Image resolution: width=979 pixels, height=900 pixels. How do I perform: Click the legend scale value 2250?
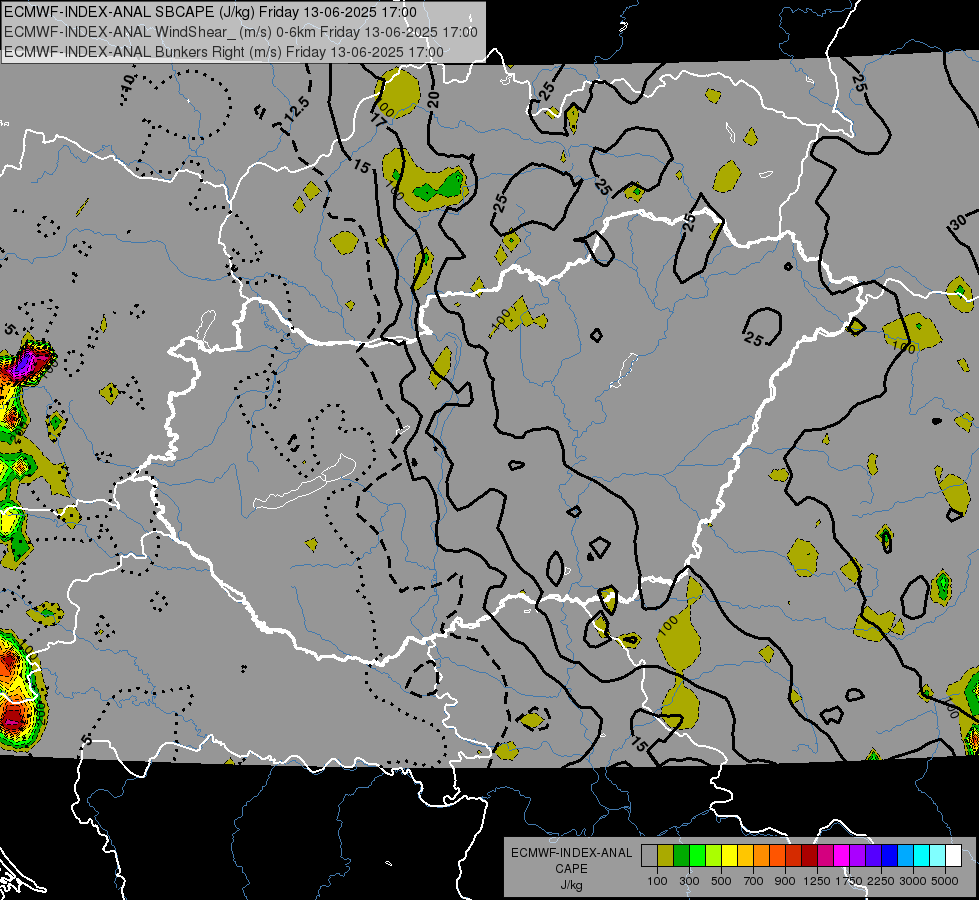[880, 881]
